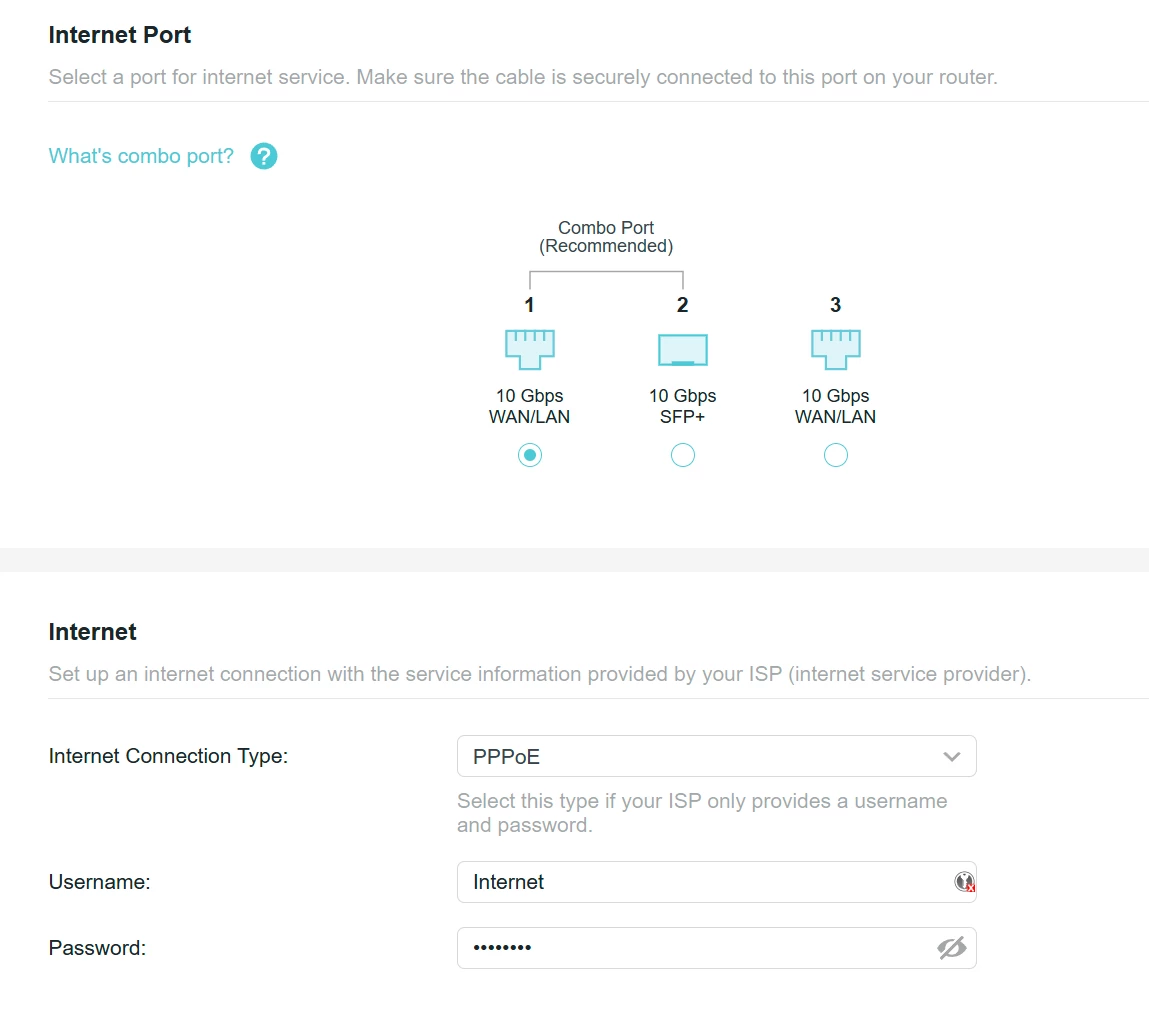Viewport: 1149px width, 1015px height.
Task: Show the password with the eye icon
Action: click(x=951, y=948)
